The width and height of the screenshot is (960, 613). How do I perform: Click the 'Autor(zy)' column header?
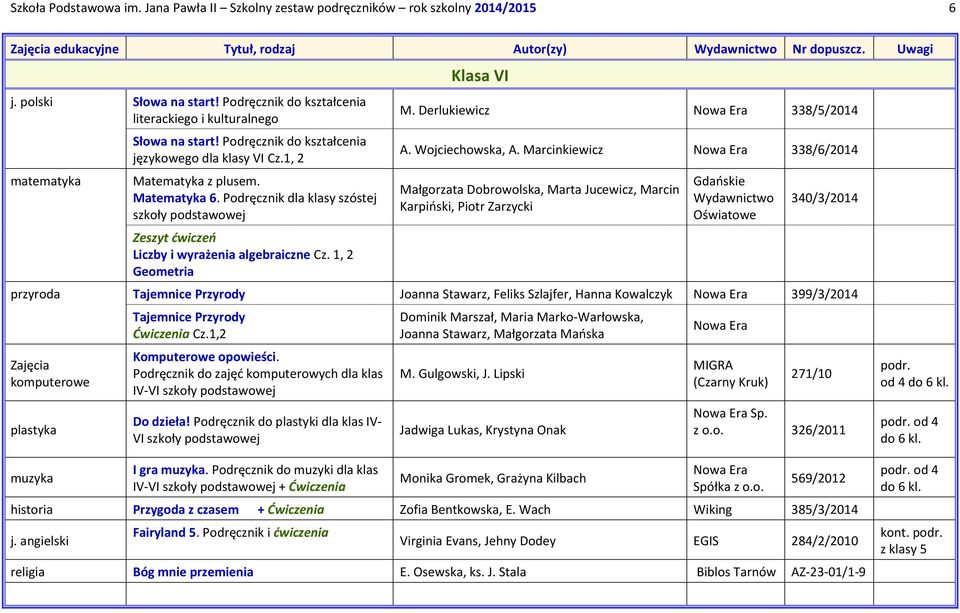coord(539,49)
